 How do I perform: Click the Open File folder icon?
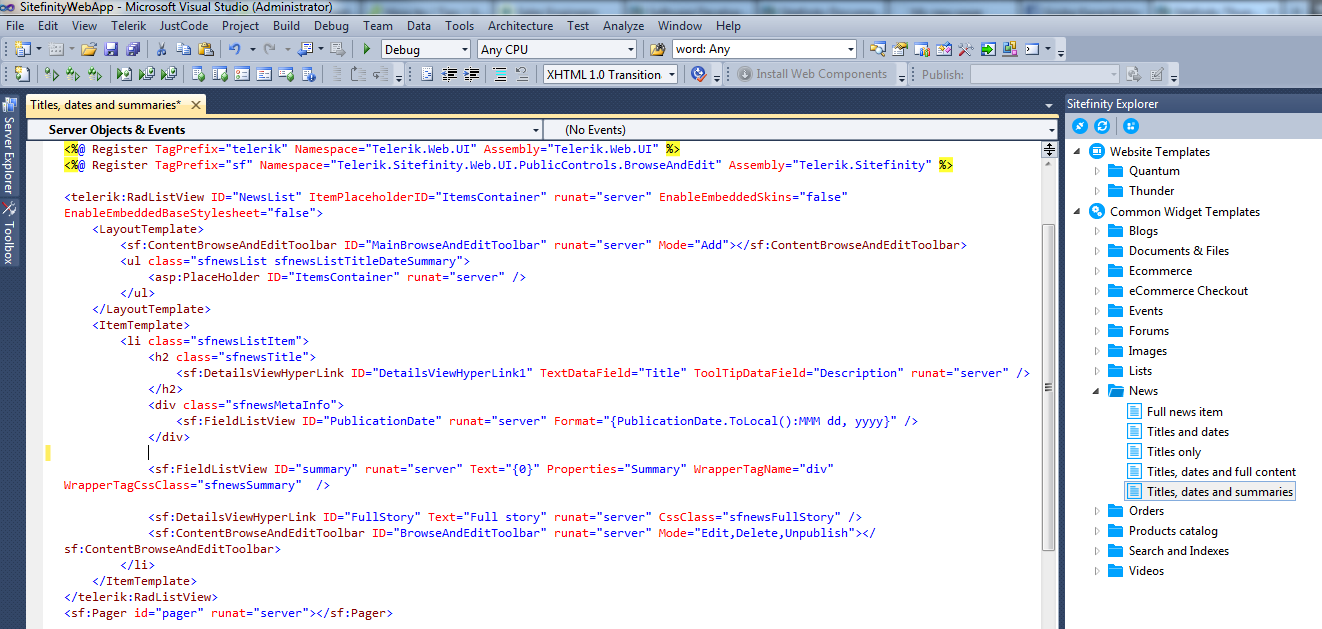[89, 49]
